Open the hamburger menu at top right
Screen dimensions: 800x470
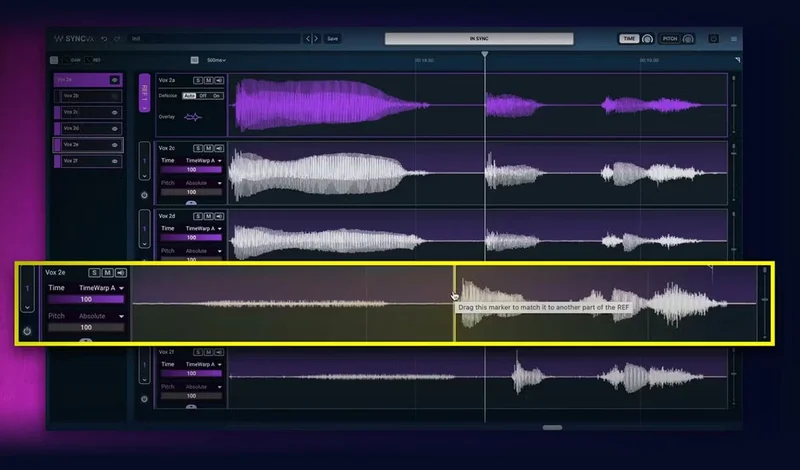coord(734,39)
